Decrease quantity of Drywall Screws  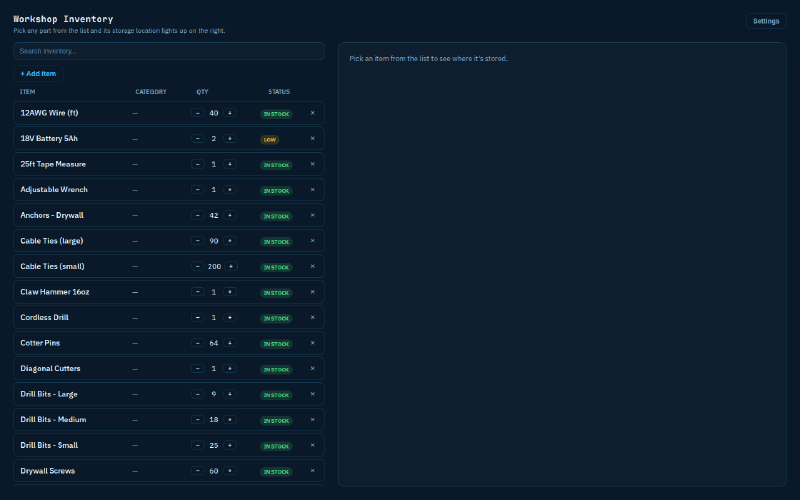[x=197, y=470]
